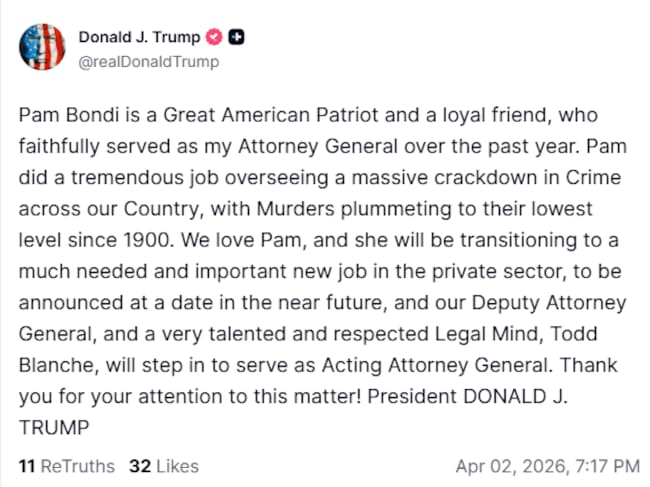Click the red verified checkmark badge
Image resolution: width=650 pixels, height=487 pixels.
(x=213, y=39)
